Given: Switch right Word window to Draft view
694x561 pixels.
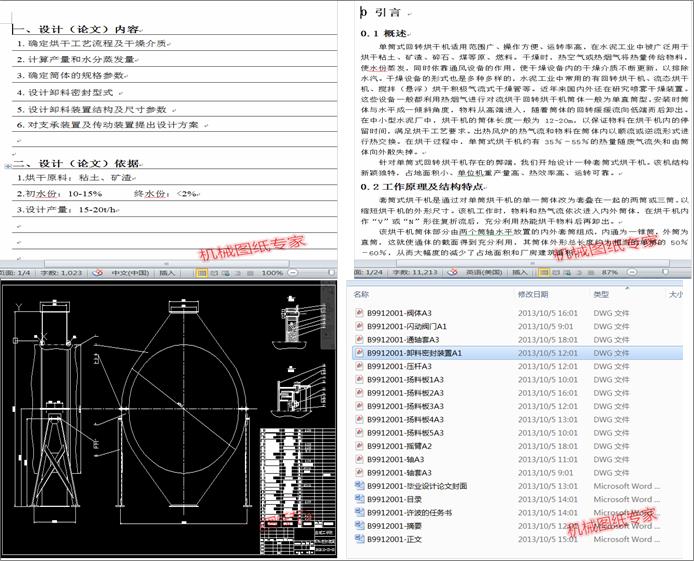Looking at the screenshot, I should [590, 272].
